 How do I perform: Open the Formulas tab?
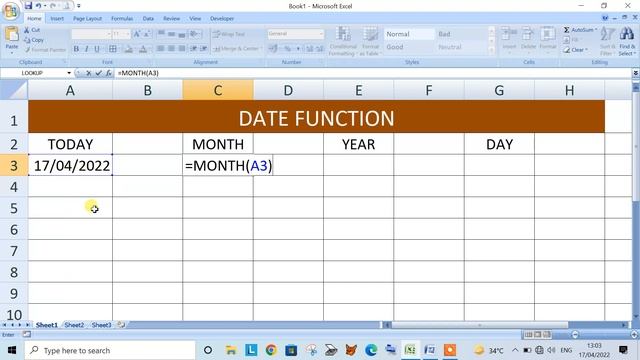[122, 19]
